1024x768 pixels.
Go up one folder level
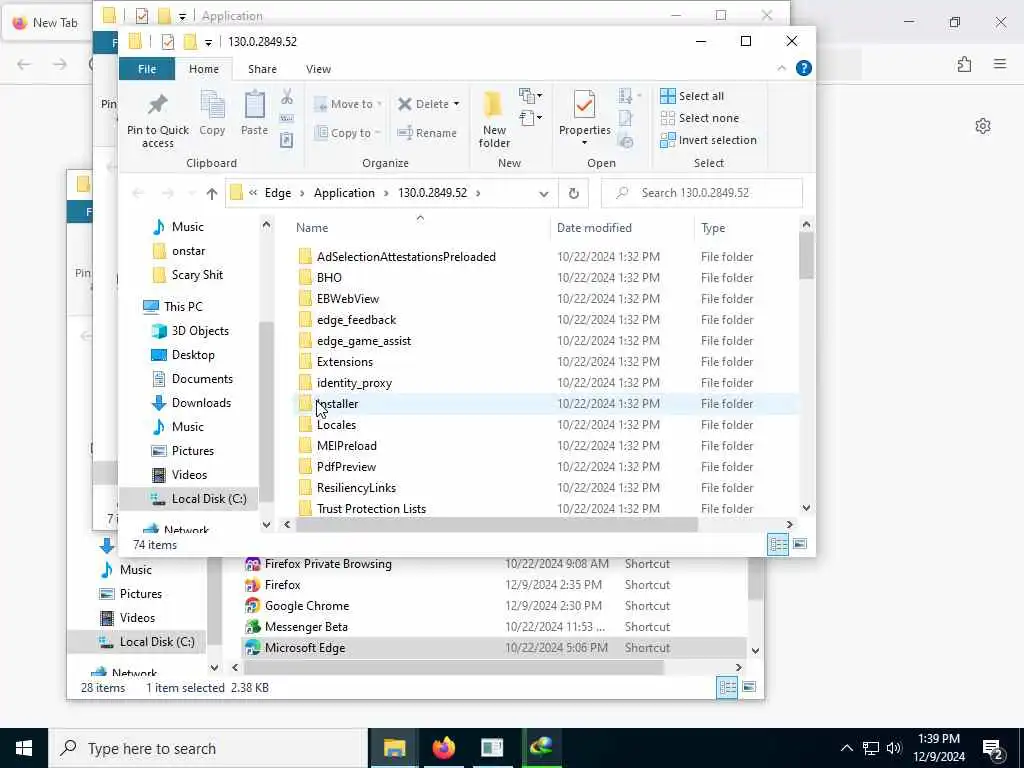click(212, 193)
